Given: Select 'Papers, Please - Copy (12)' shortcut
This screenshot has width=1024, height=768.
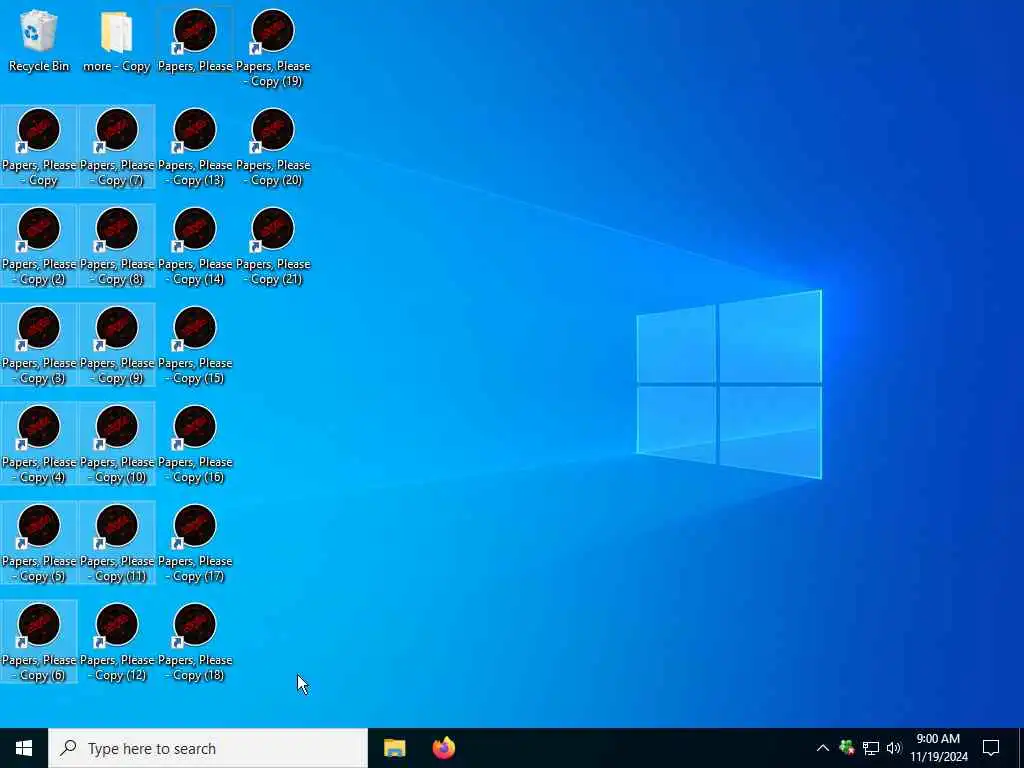Looking at the screenshot, I should 117,643.
